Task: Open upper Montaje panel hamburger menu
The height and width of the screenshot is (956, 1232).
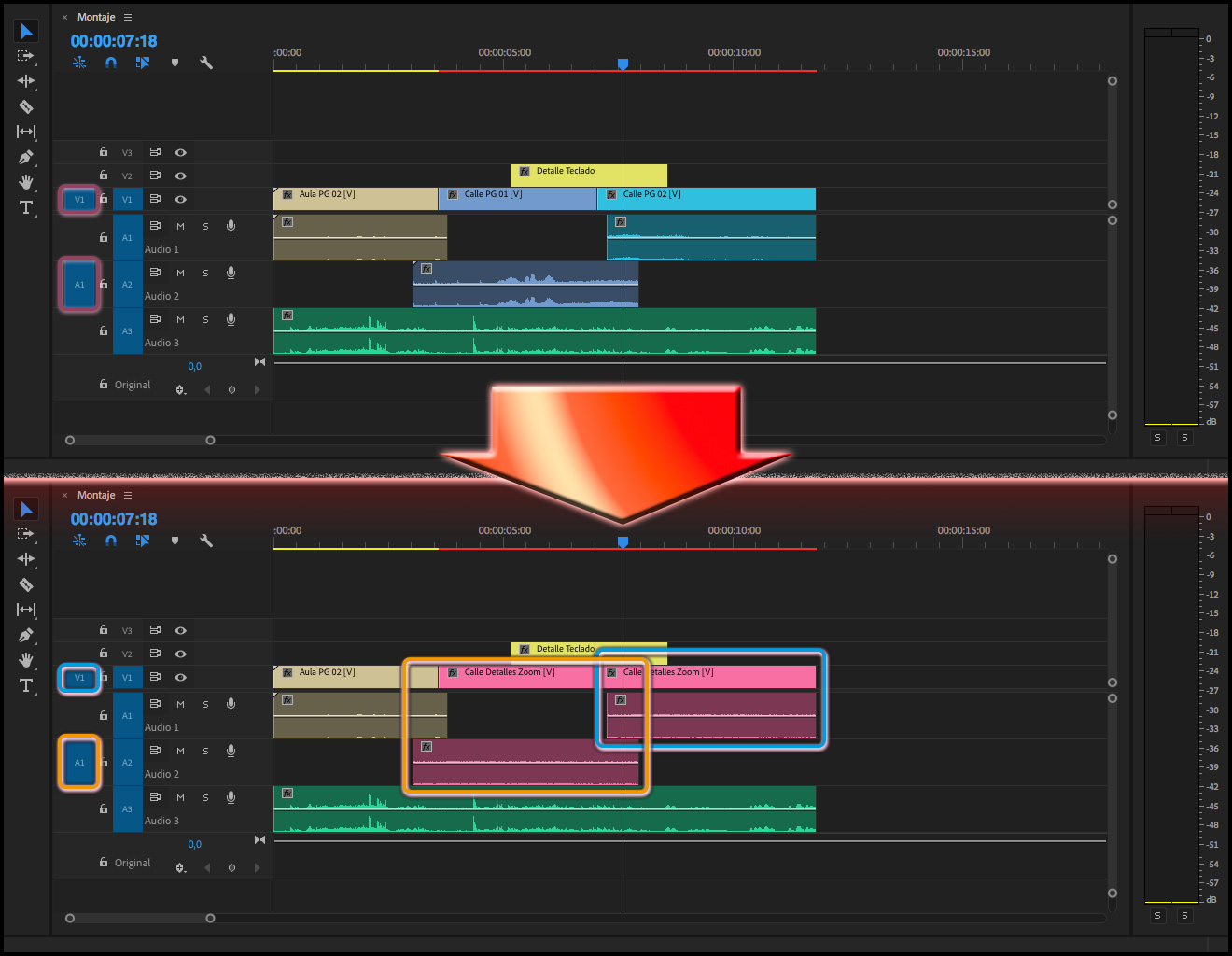Action: coord(128,17)
